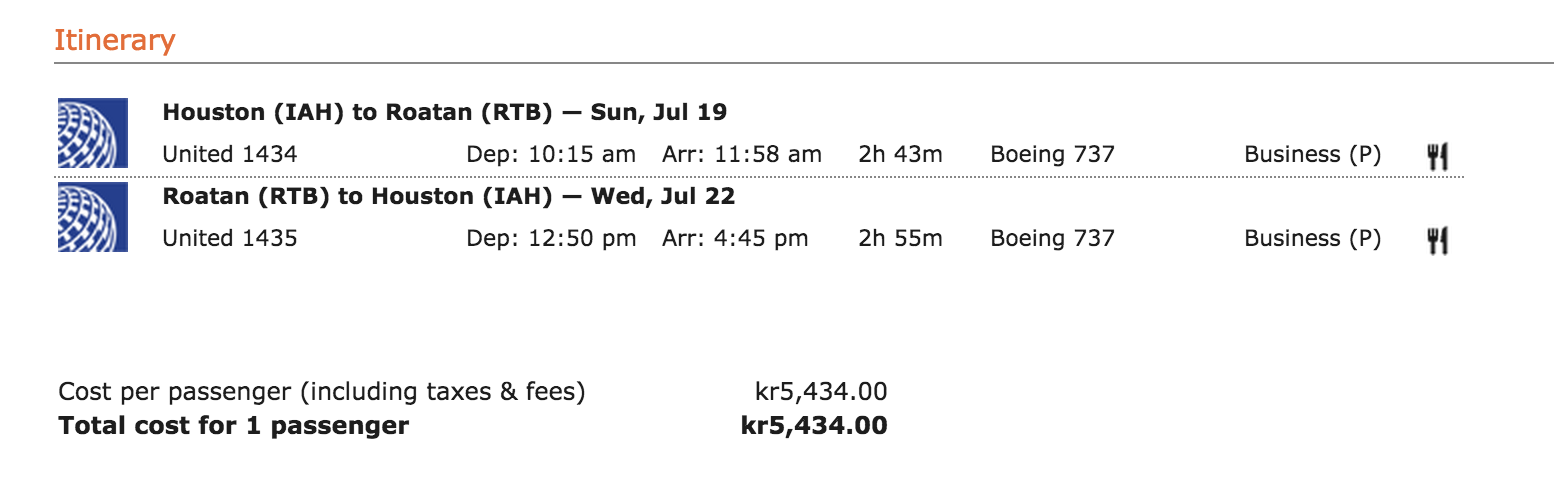Click the meal icon on flight United 1434
Viewport: 1568px width, 496px height.
pos(1437,156)
